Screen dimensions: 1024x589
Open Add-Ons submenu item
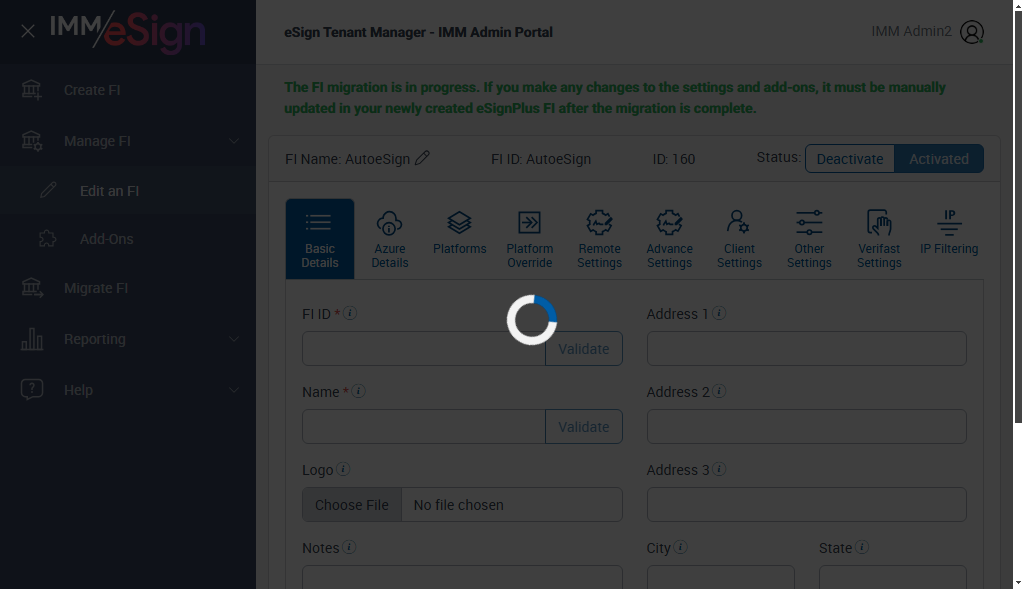(x=128, y=239)
